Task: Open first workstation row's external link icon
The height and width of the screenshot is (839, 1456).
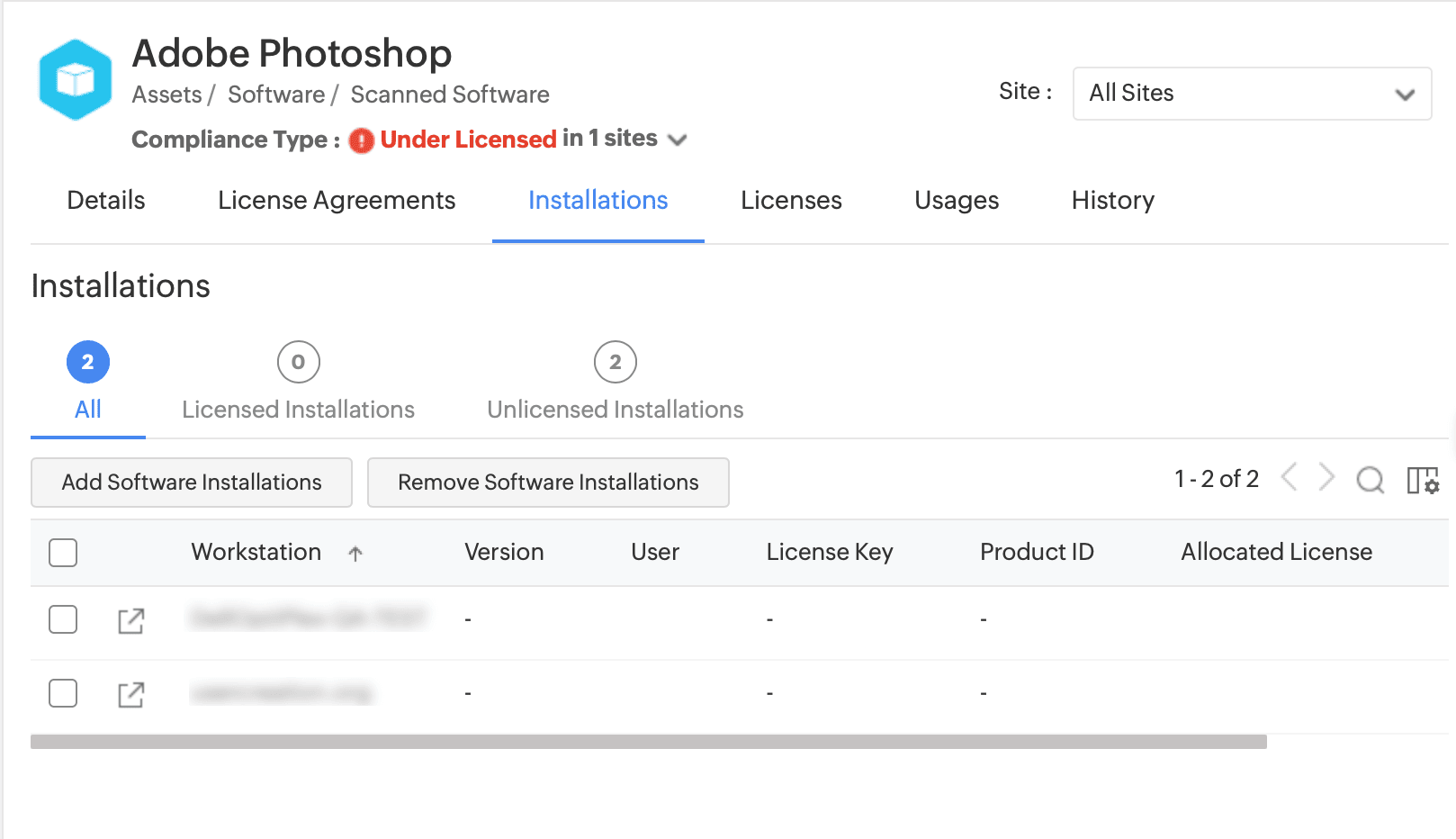Action: point(130,620)
